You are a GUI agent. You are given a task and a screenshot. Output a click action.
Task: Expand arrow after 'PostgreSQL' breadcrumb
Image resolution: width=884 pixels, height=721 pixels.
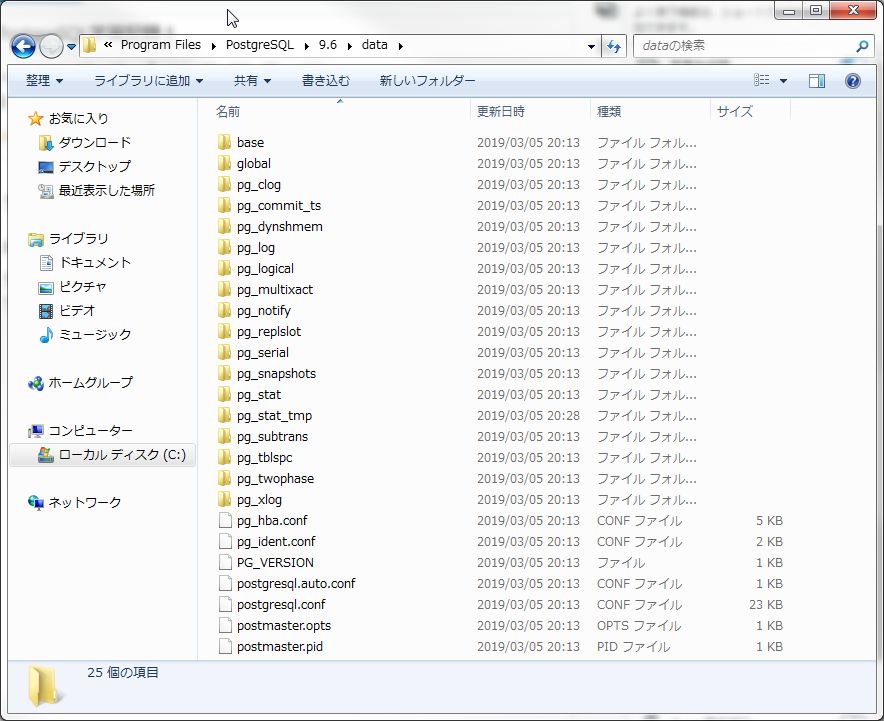tap(307, 46)
